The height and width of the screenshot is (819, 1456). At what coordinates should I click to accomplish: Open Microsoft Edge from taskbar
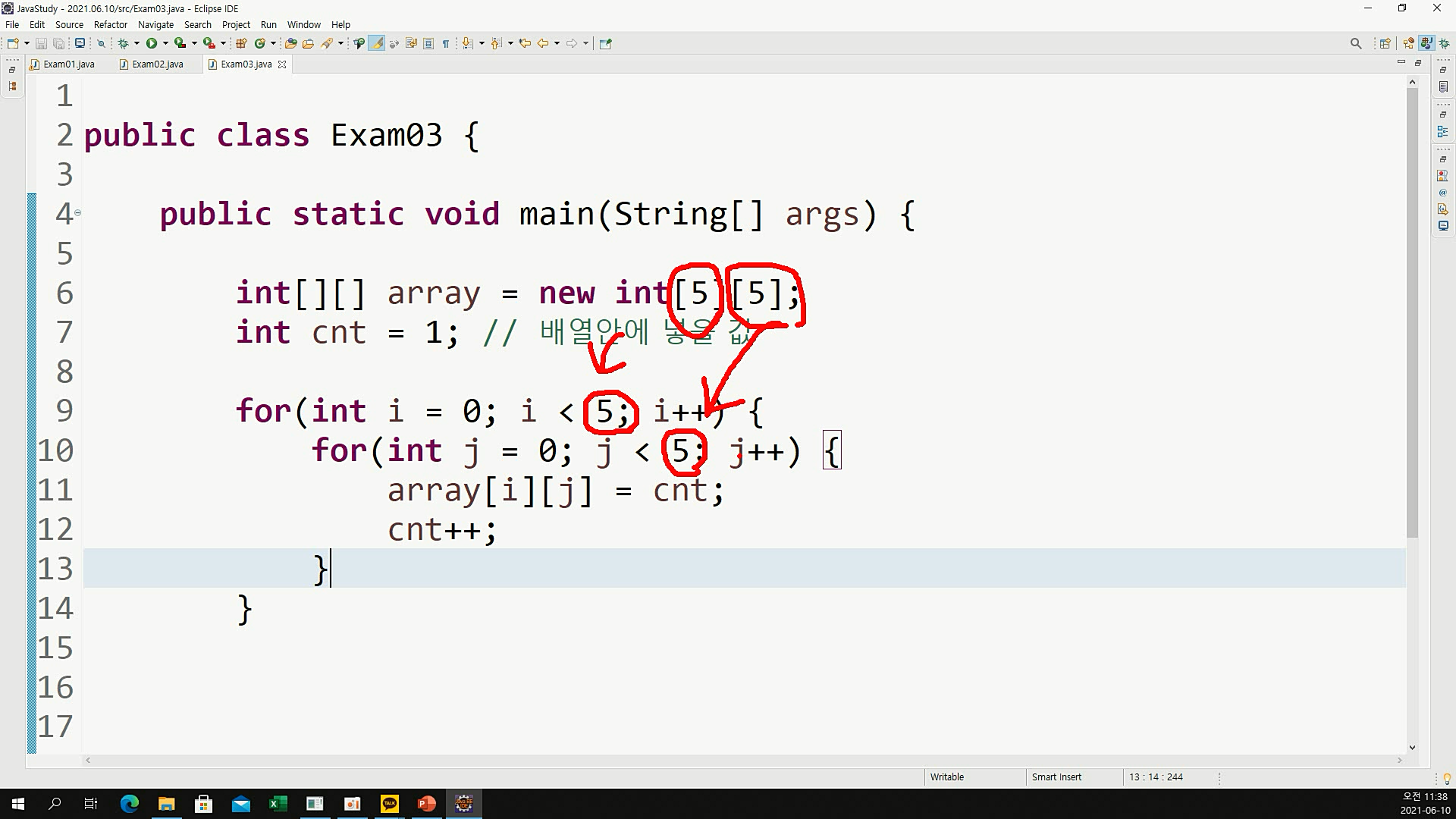(129, 804)
